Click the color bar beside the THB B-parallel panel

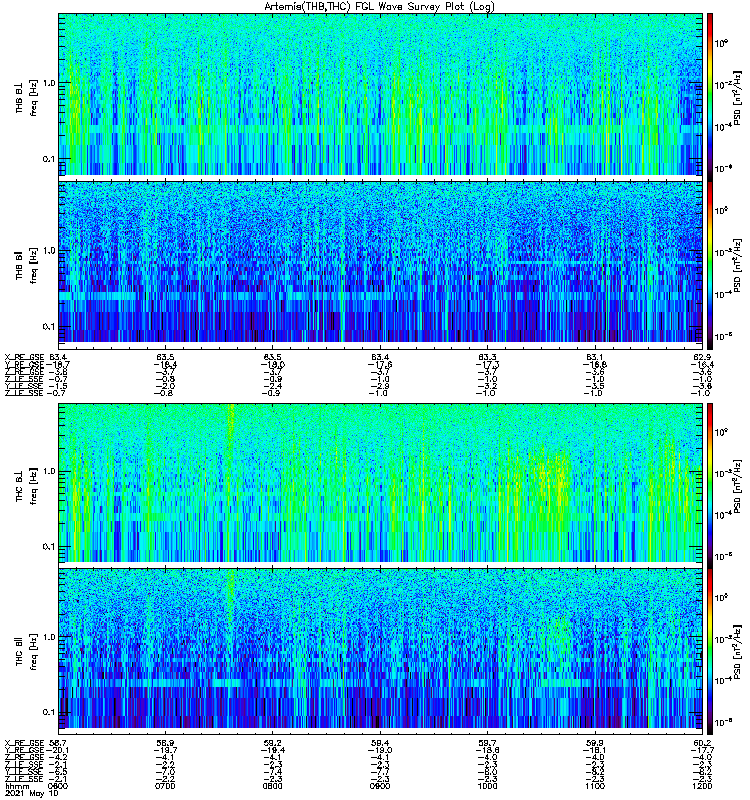click(710, 265)
